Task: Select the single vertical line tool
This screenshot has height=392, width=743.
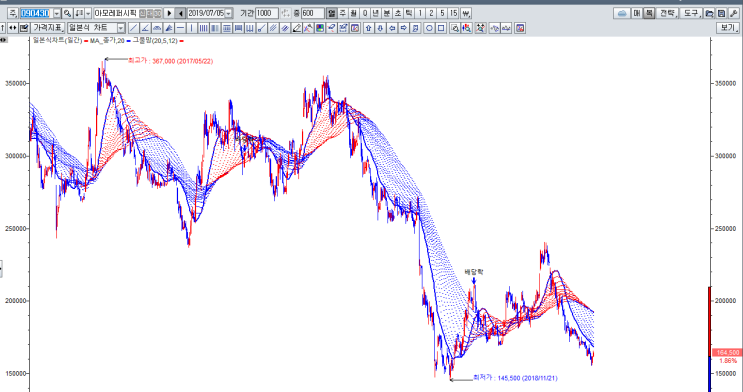Action: (191, 28)
